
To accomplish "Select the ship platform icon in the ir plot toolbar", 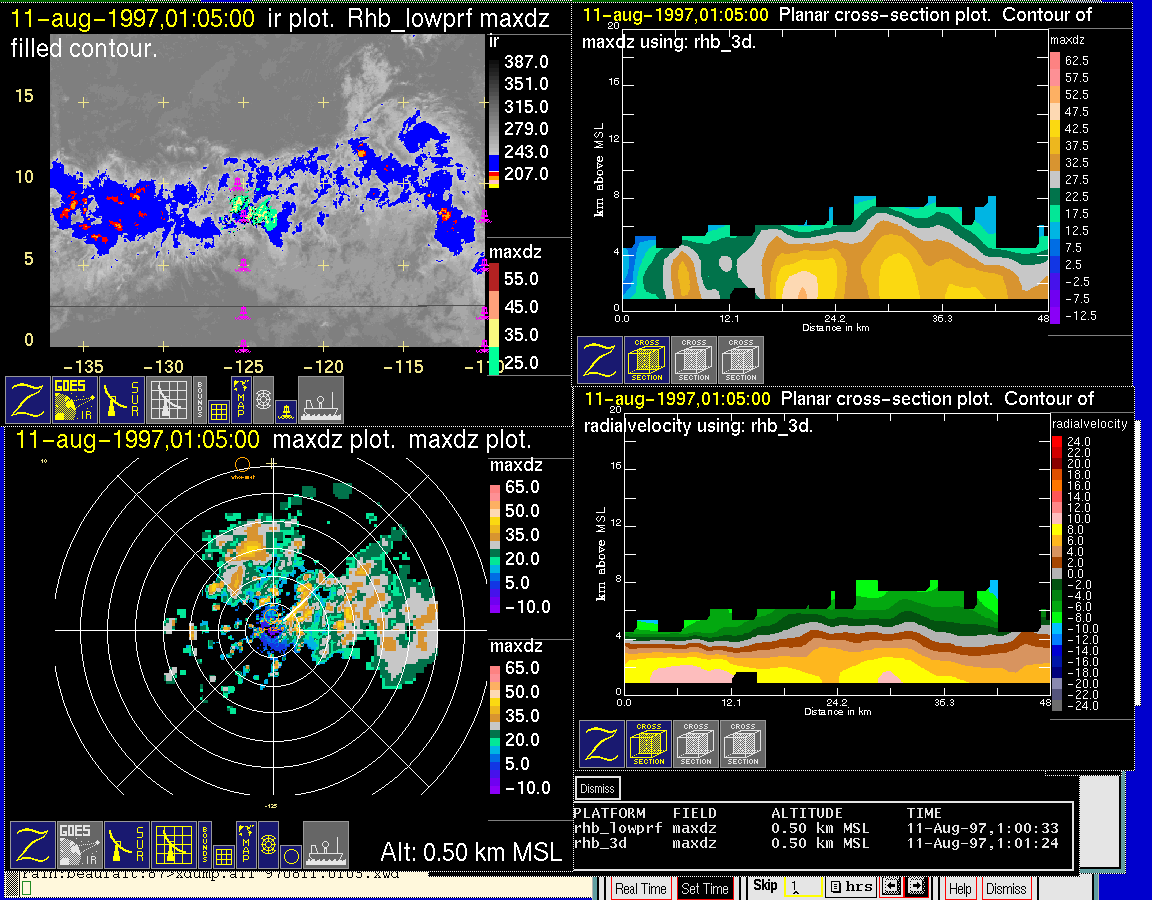I will coord(321,400).
